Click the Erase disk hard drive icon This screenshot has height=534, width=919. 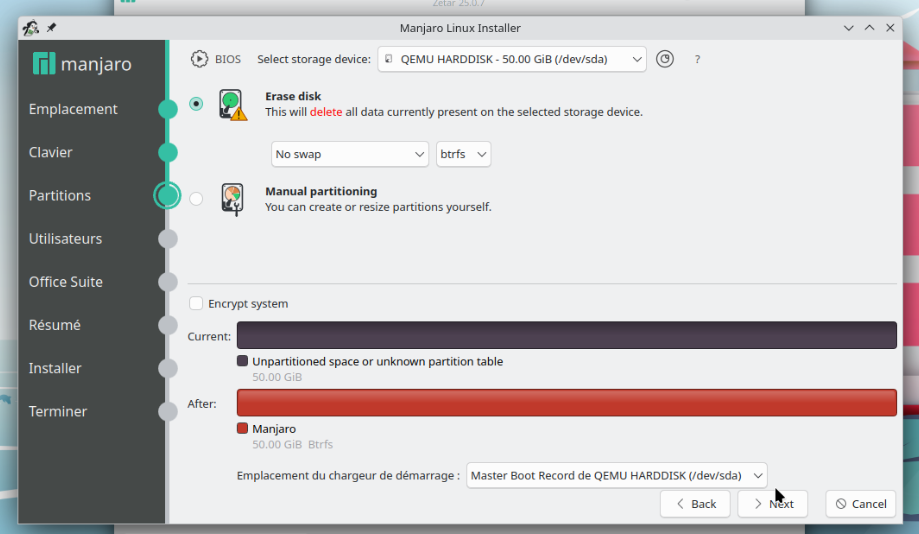(233, 105)
